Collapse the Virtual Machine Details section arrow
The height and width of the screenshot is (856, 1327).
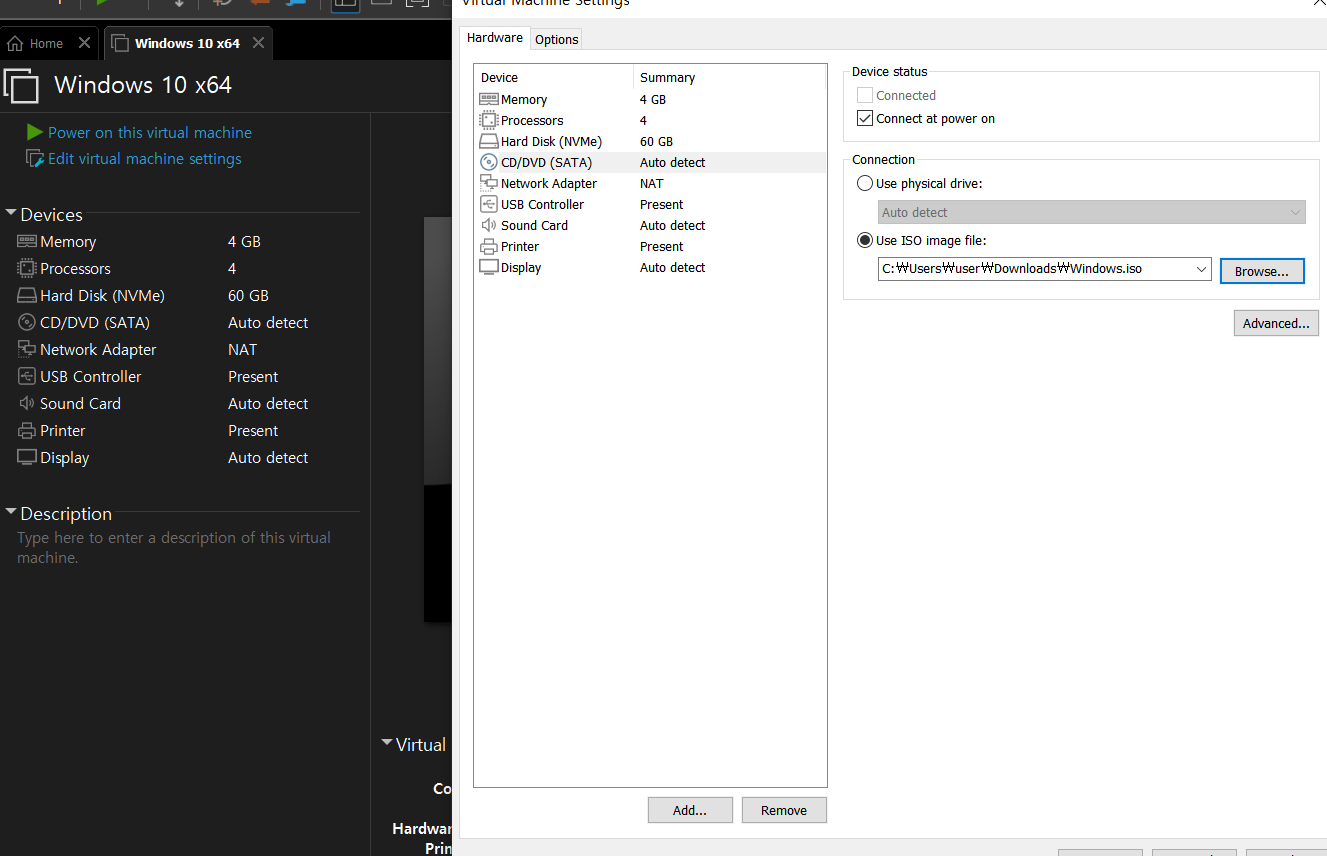(x=387, y=743)
